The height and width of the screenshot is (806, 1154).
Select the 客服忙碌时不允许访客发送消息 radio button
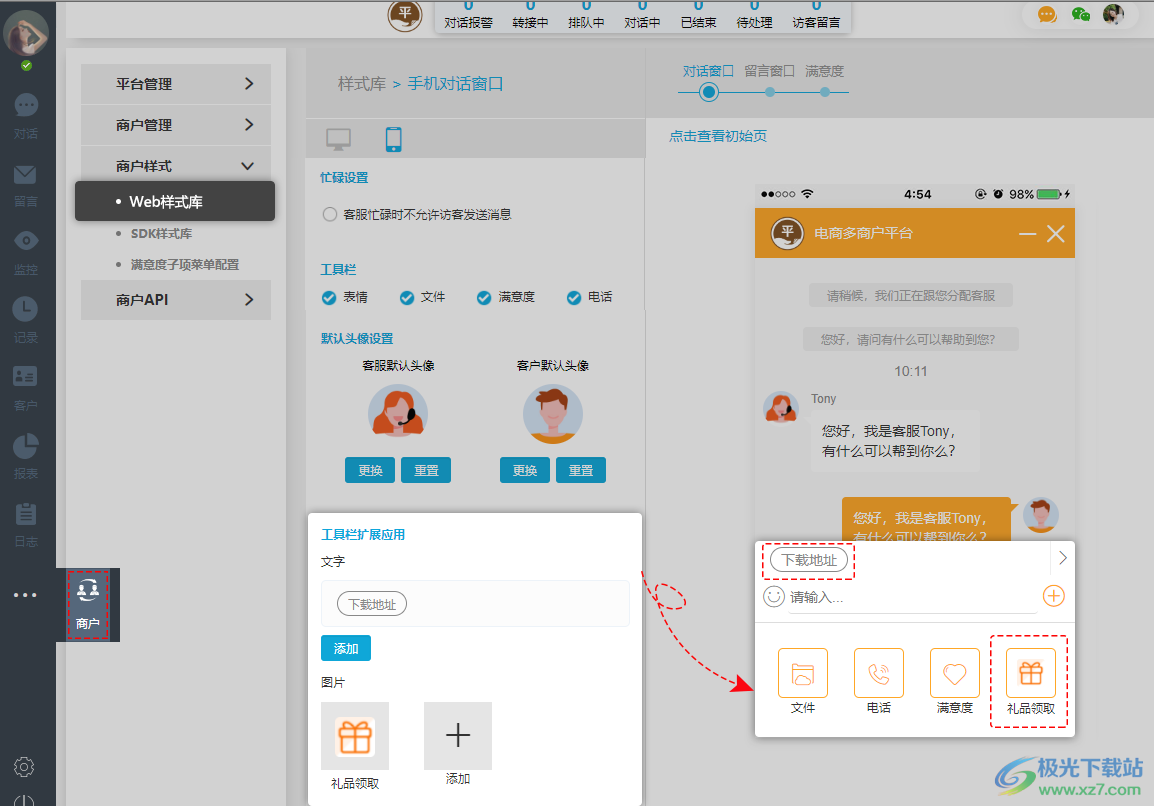329,212
